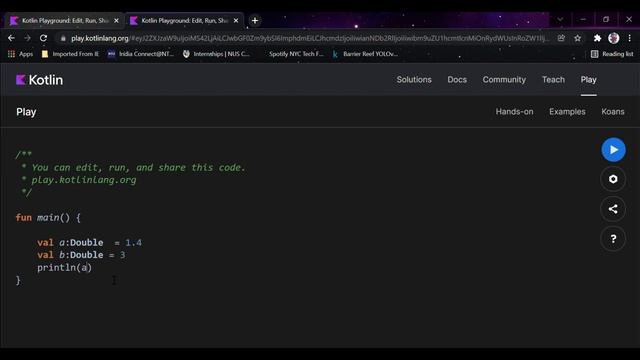The width and height of the screenshot is (640, 360).
Task: Click the browser forward arrow
Action: [x=27, y=38]
